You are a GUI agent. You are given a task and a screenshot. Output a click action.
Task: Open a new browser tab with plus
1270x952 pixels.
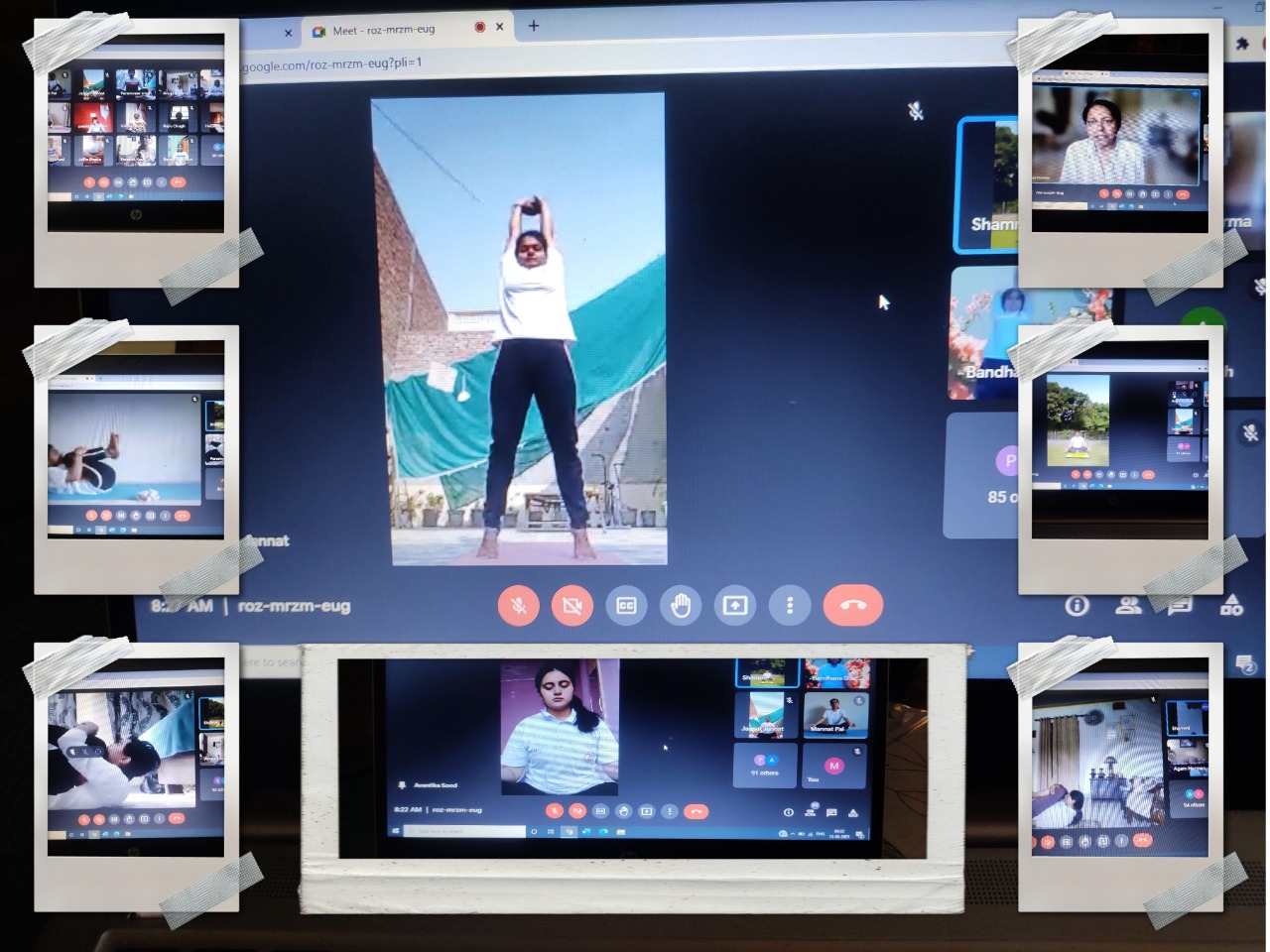tap(534, 26)
